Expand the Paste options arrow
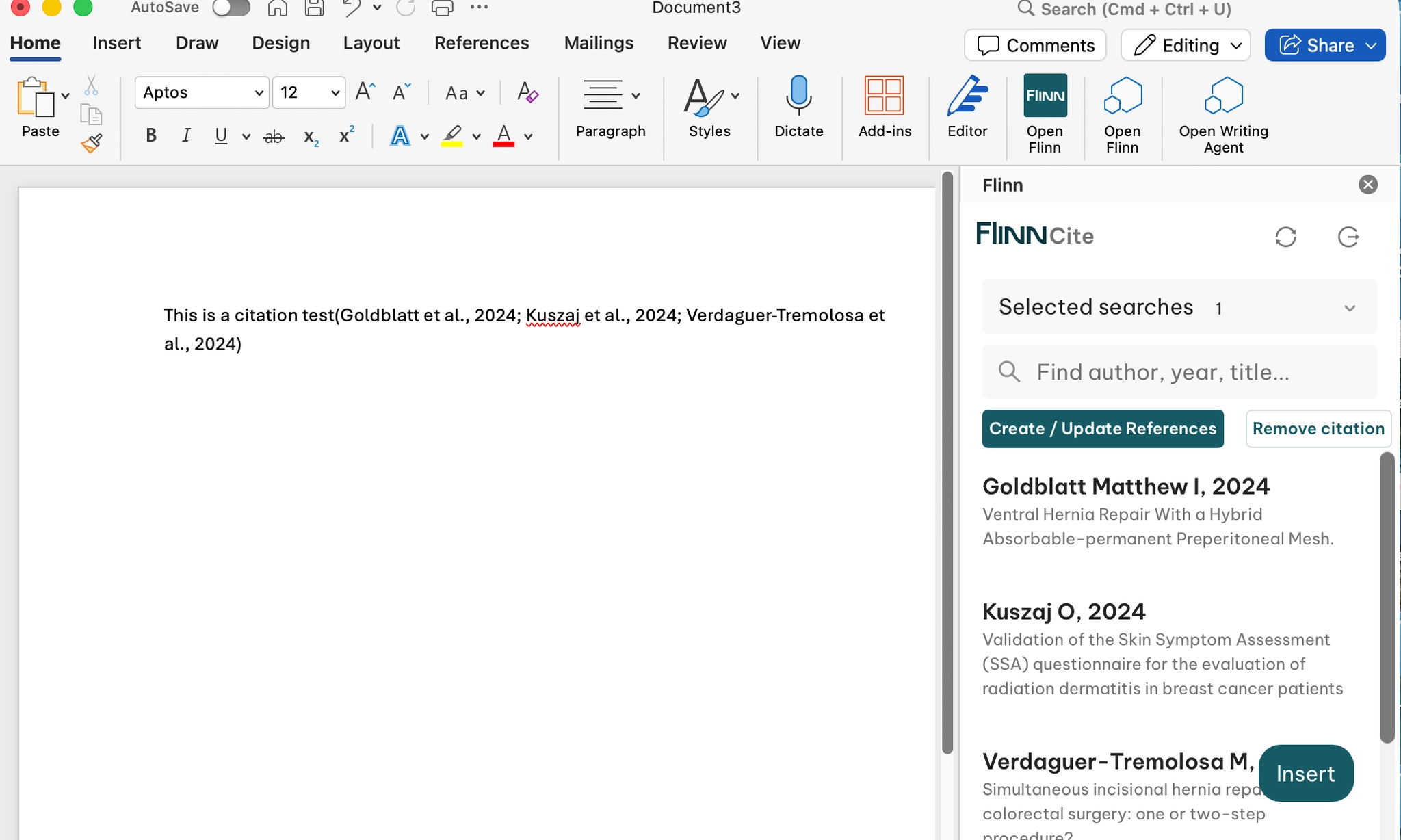Image resolution: width=1401 pixels, height=840 pixels. click(x=65, y=95)
